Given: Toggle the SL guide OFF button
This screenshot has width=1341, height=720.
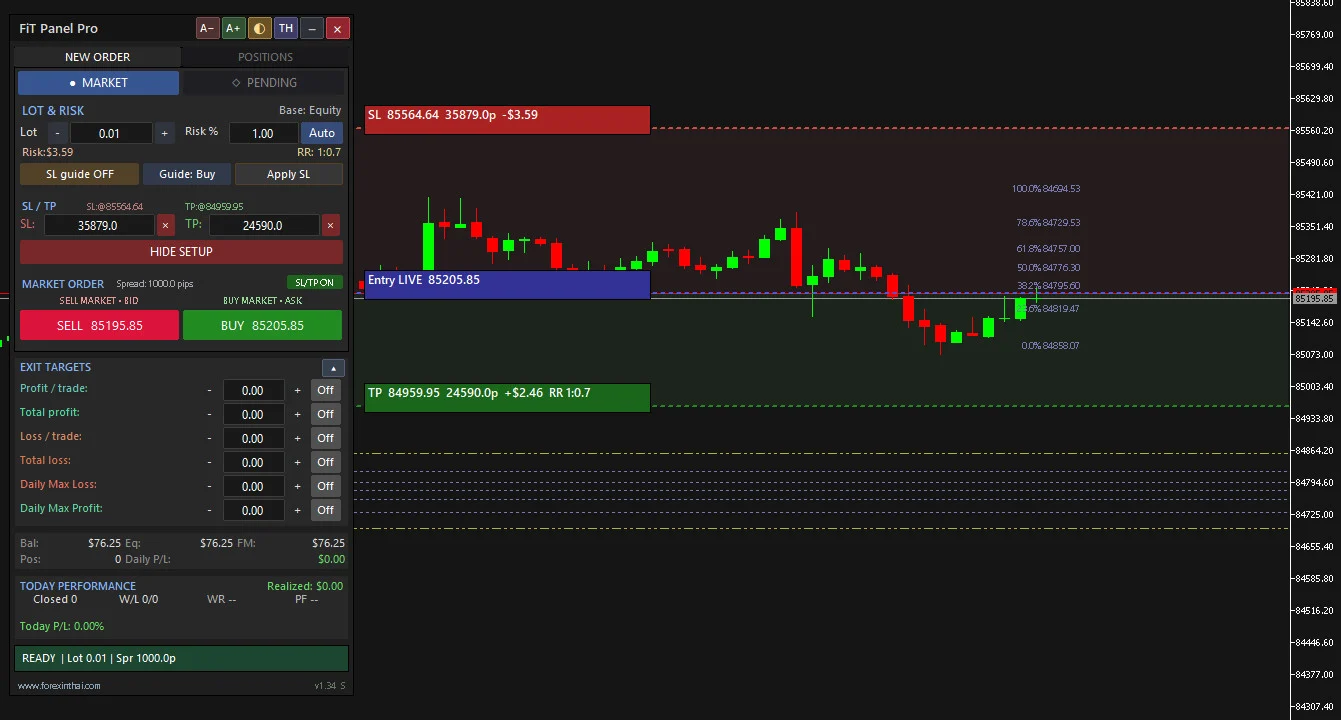Looking at the screenshot, I should pos(80,174).
